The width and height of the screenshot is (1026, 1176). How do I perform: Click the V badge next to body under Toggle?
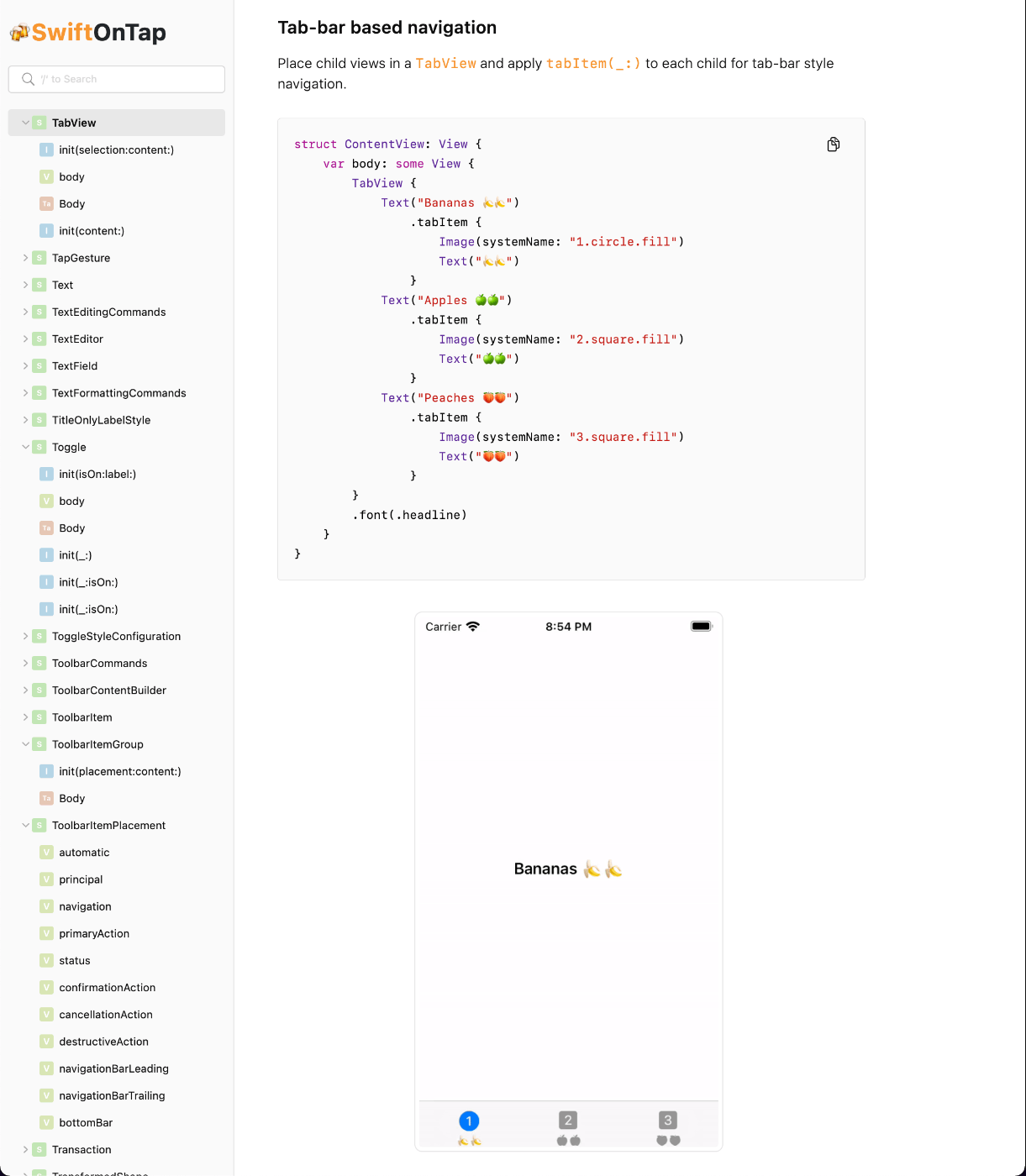(46, 501)
